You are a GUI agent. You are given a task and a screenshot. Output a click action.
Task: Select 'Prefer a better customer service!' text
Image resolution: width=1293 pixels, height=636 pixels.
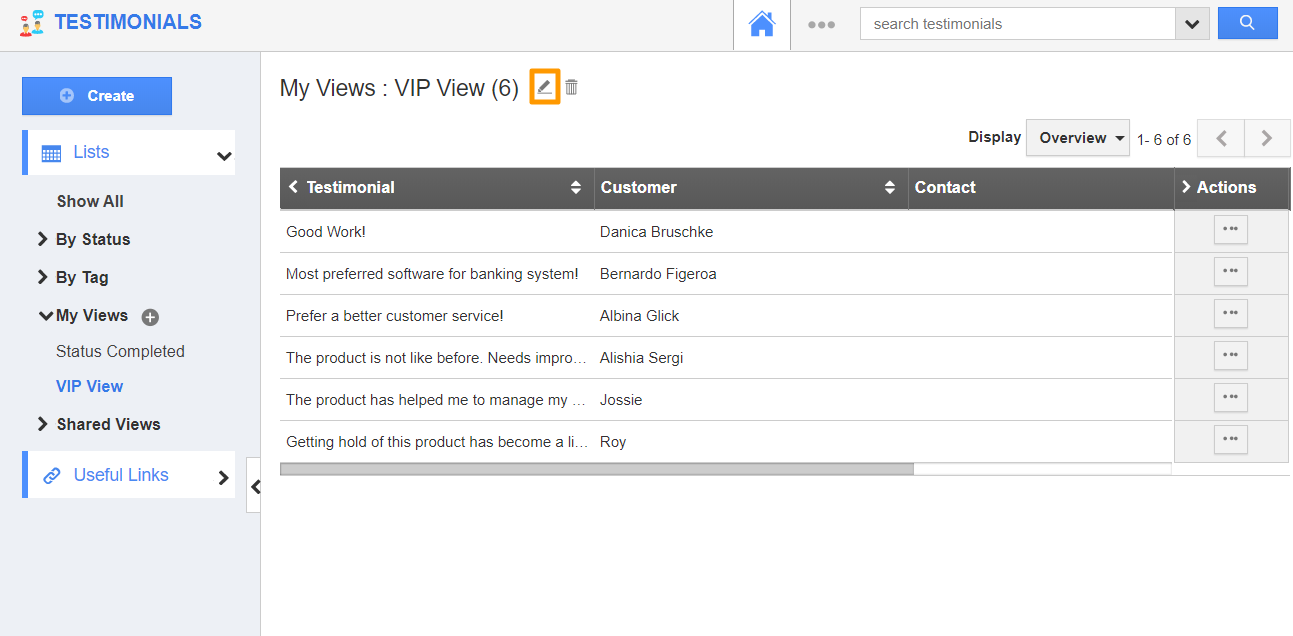click(395, 316)
